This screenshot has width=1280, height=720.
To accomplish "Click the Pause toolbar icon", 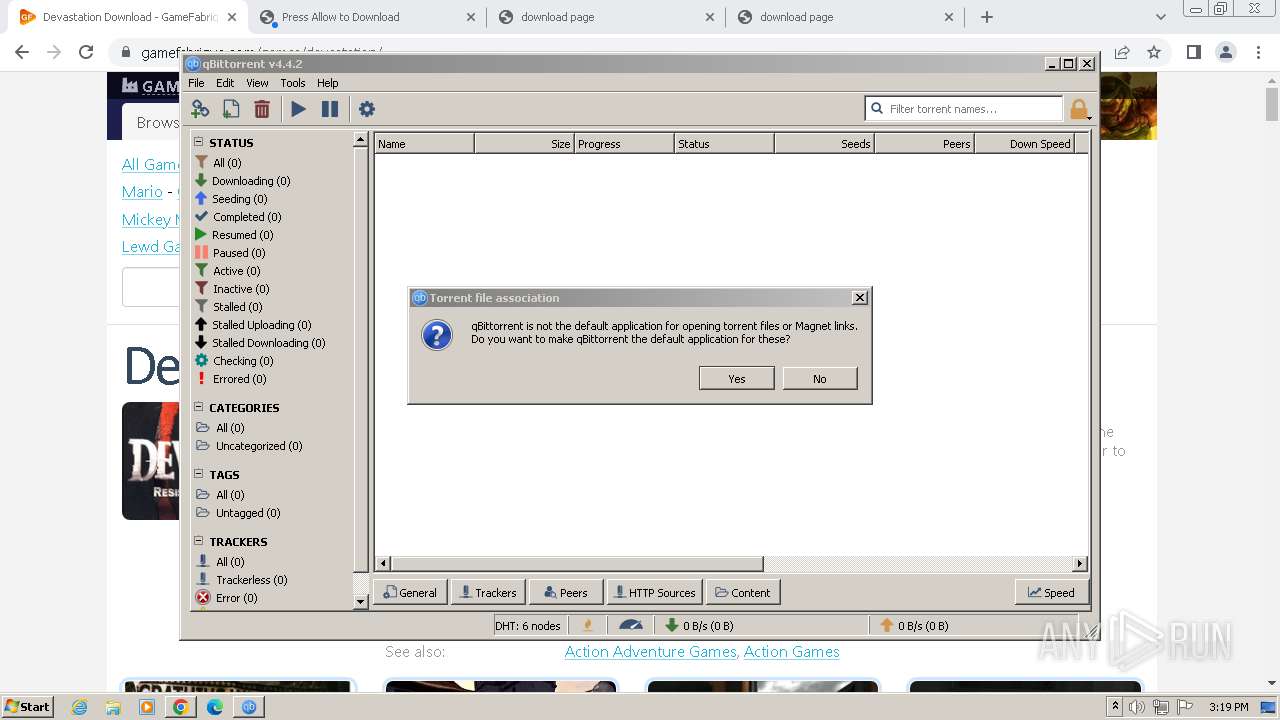I will [330, 109].
